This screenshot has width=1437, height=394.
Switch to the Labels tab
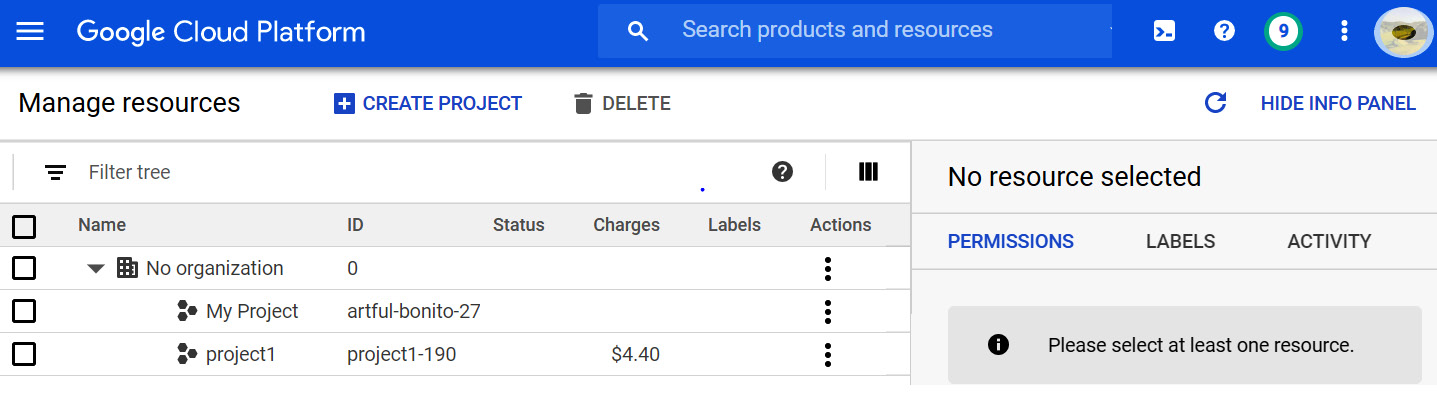pyautogui.click(x=1180, y=241)
